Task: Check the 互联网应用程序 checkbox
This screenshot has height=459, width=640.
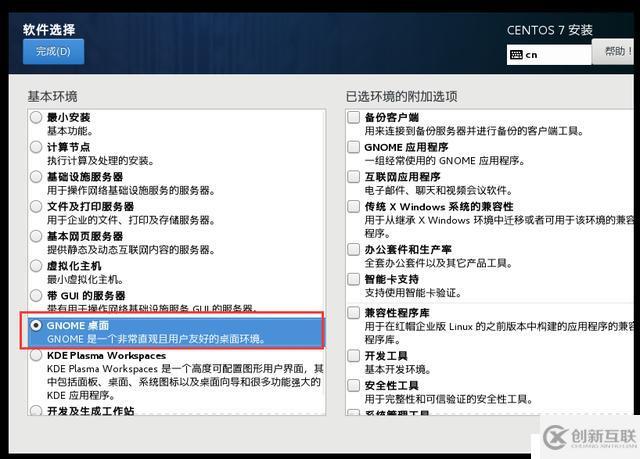Action: (353, 177)
